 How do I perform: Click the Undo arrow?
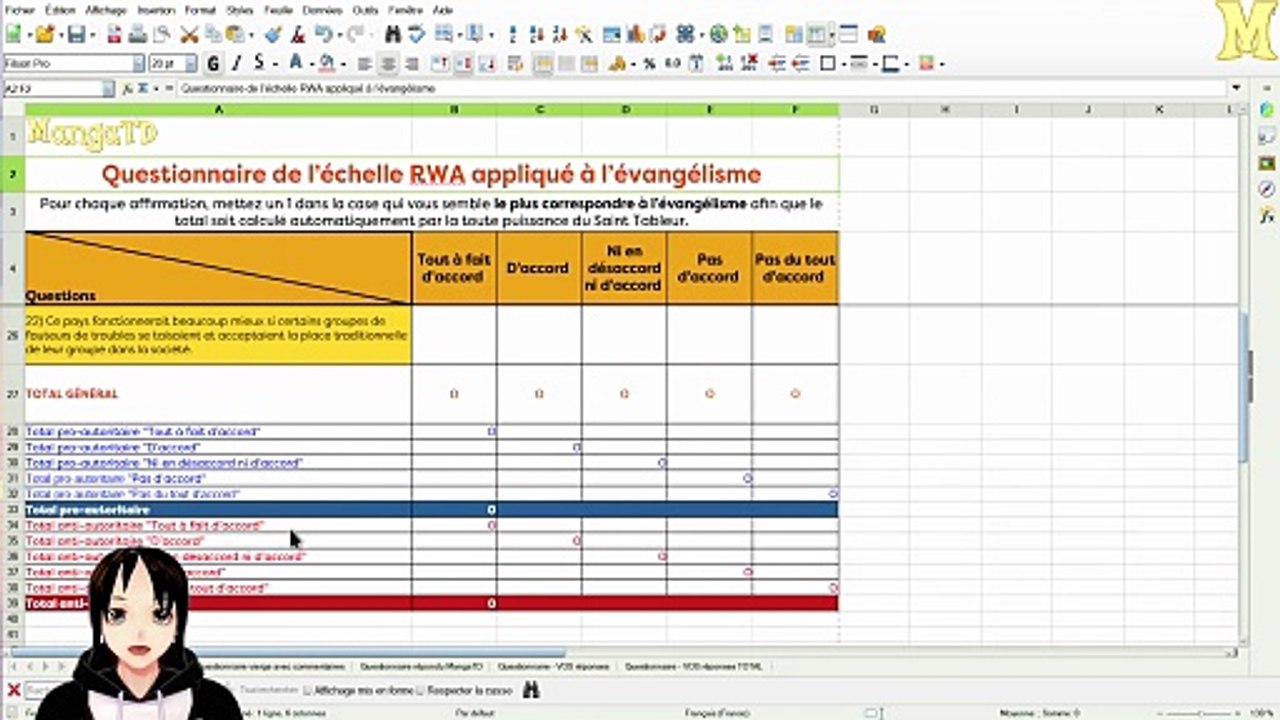(x=322, y=34)
